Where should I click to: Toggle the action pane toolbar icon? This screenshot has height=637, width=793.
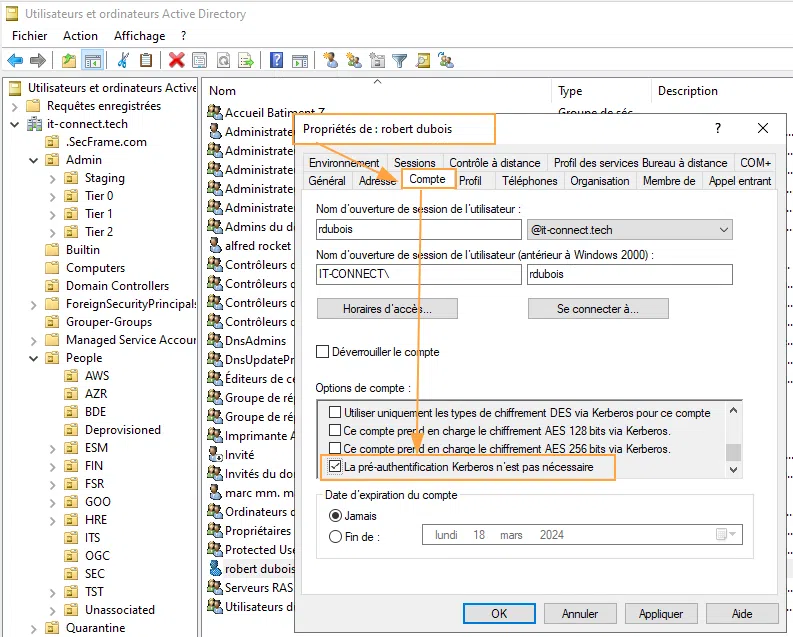(x=300, y=61)
